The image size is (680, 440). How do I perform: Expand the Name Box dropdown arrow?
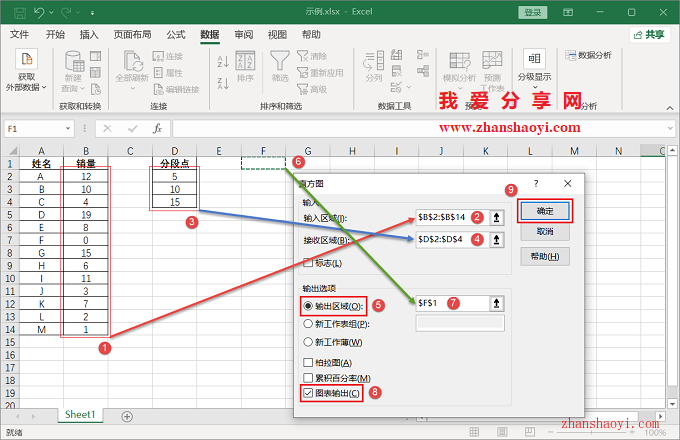tap(68, 128)
